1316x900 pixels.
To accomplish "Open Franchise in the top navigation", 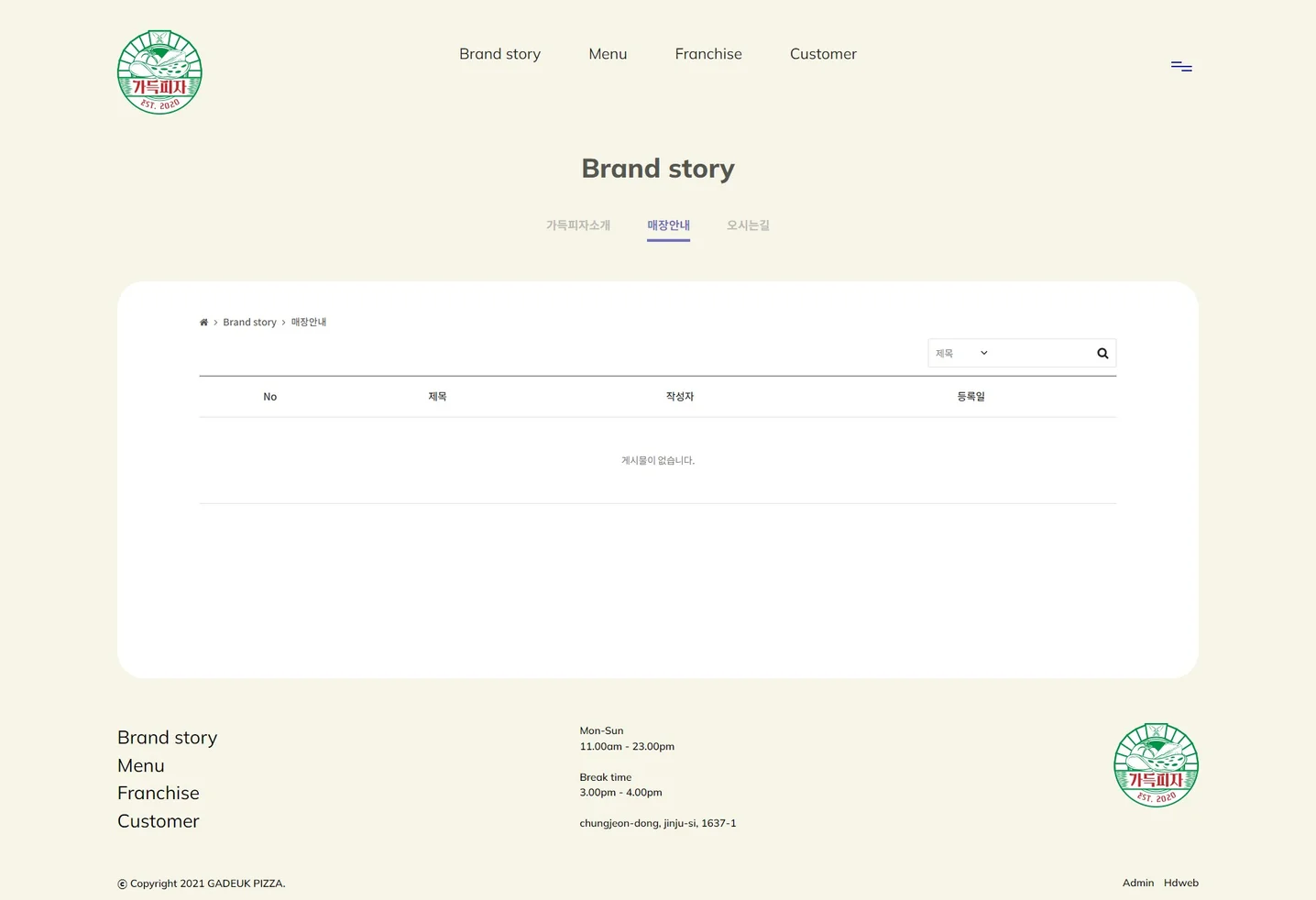I will [x=708, y=54].
